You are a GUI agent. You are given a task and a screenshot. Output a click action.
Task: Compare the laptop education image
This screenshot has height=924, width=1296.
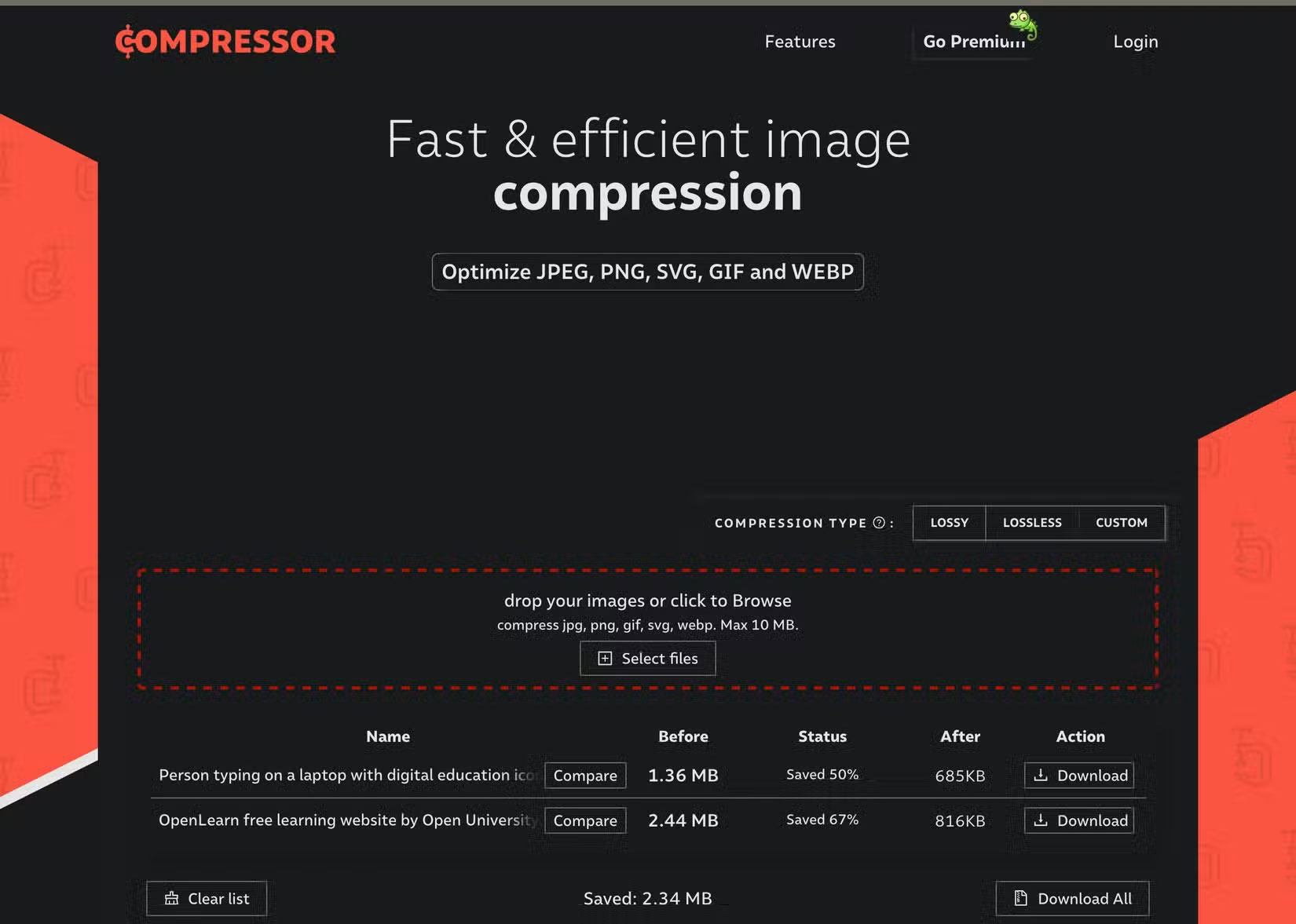[x=585, y=775]
